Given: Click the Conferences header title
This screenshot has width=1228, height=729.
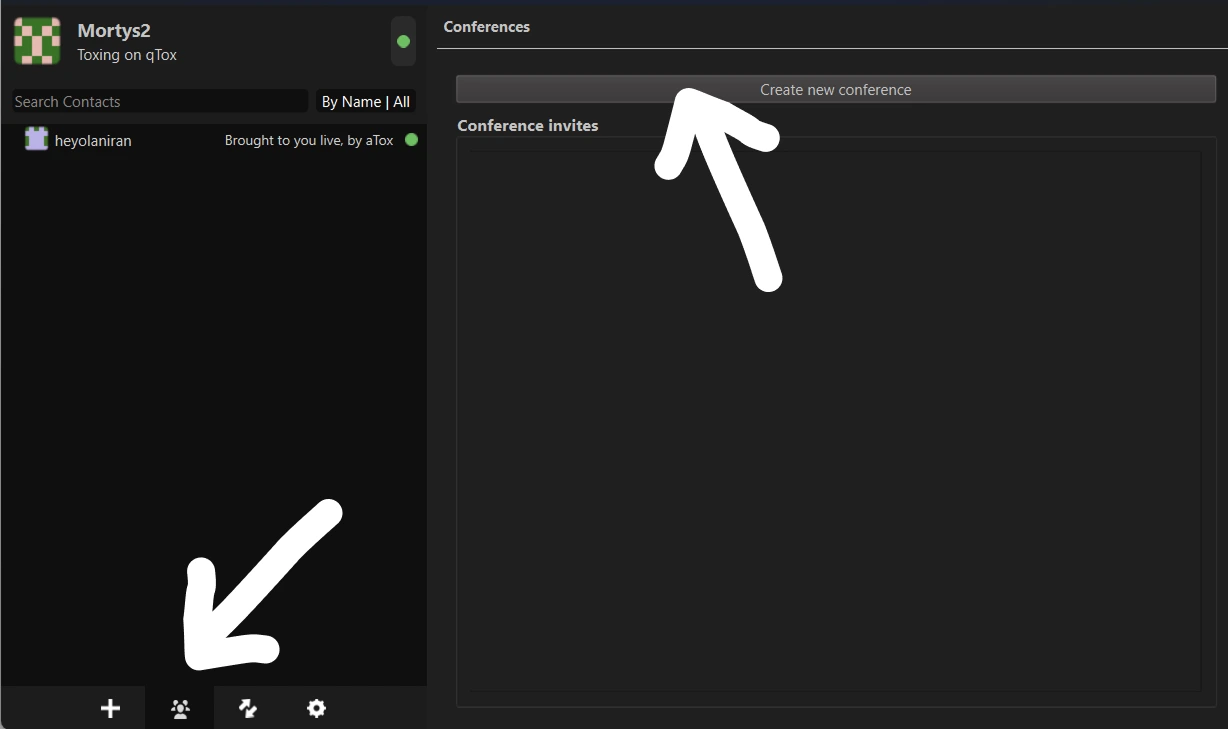Looking at the screenshot, I should pos(487,27).
